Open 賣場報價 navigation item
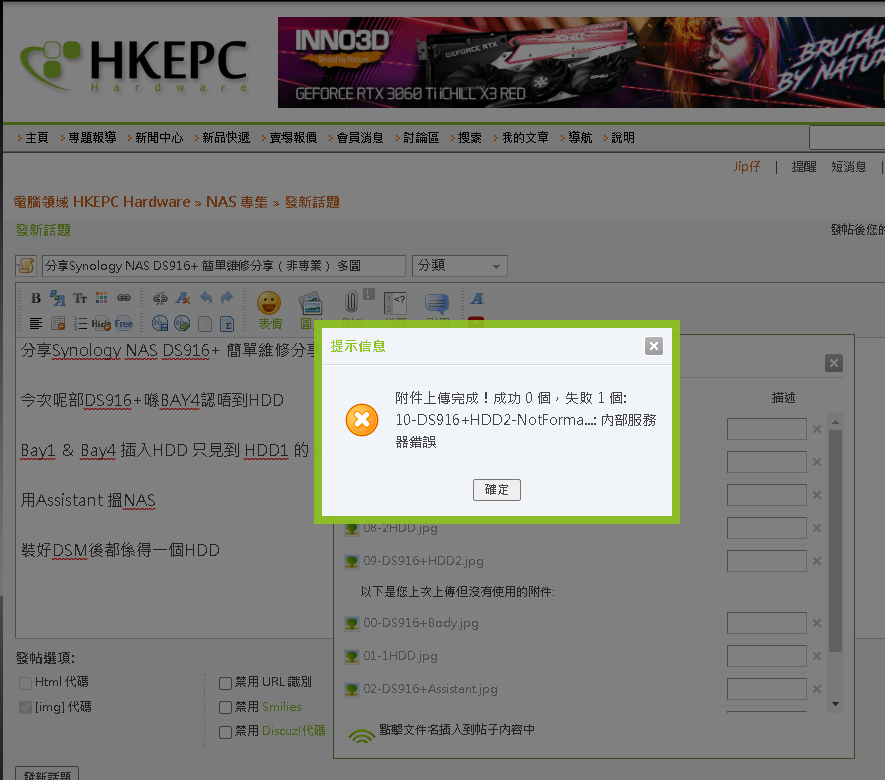The image size is (885, 780). (293, 138)
